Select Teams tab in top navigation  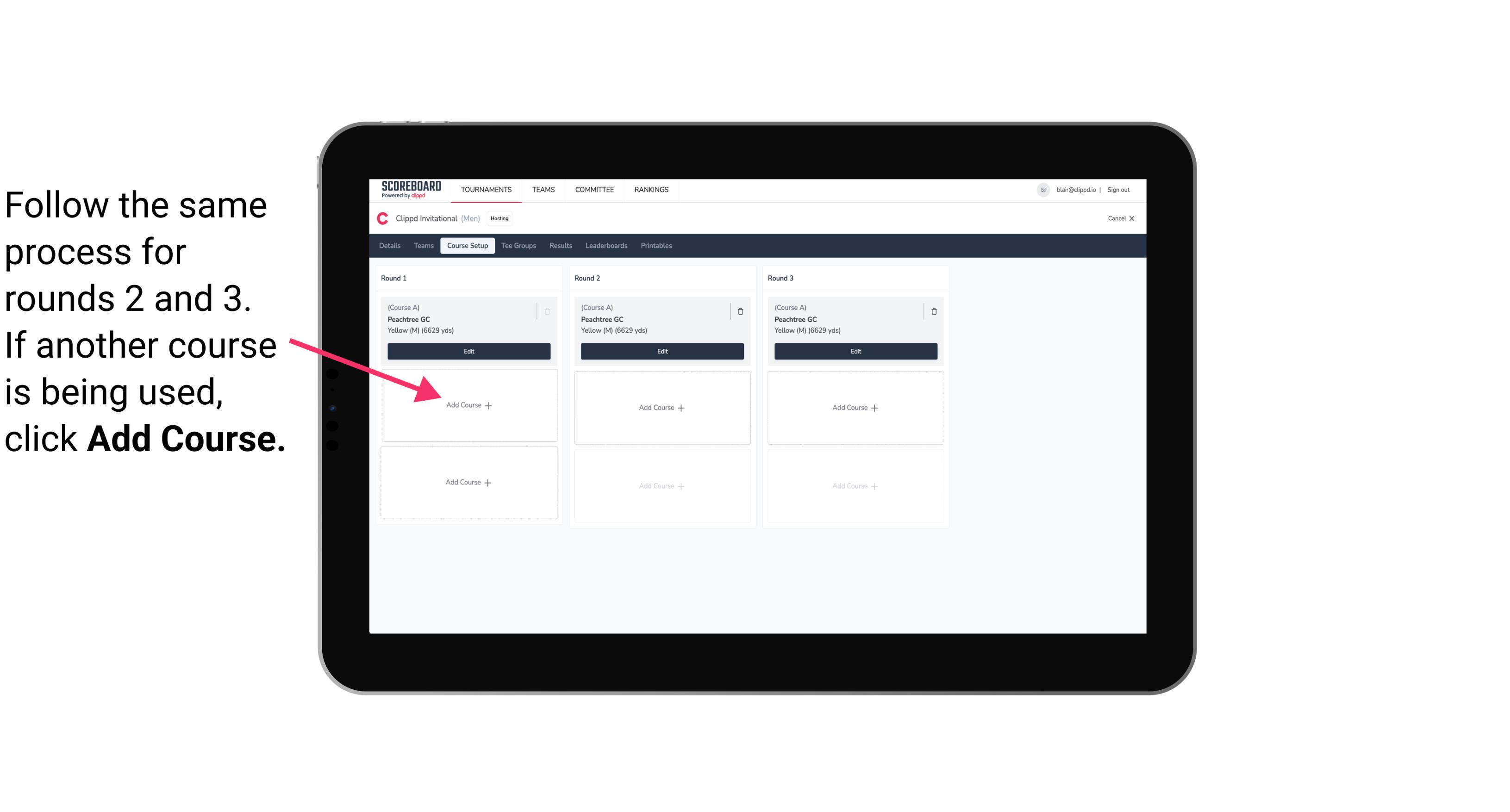[x=543, y=189]
